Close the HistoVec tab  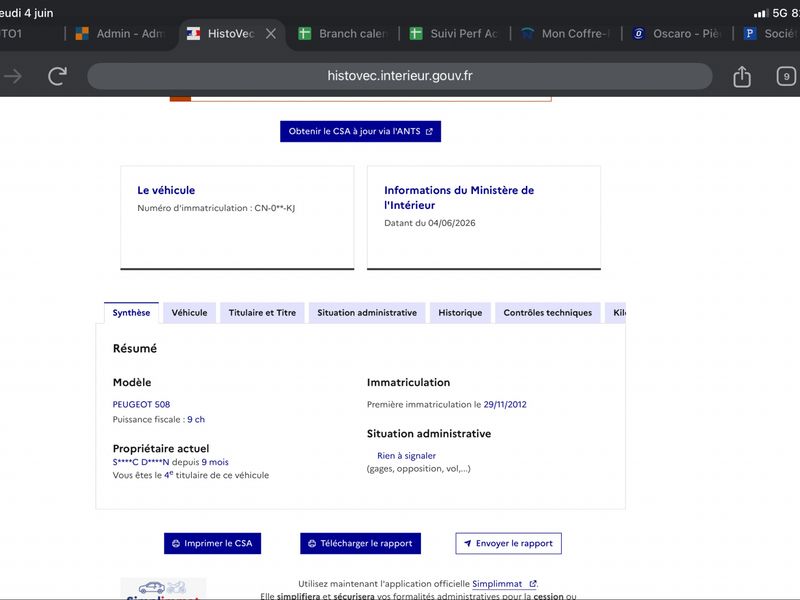[271, 34]
